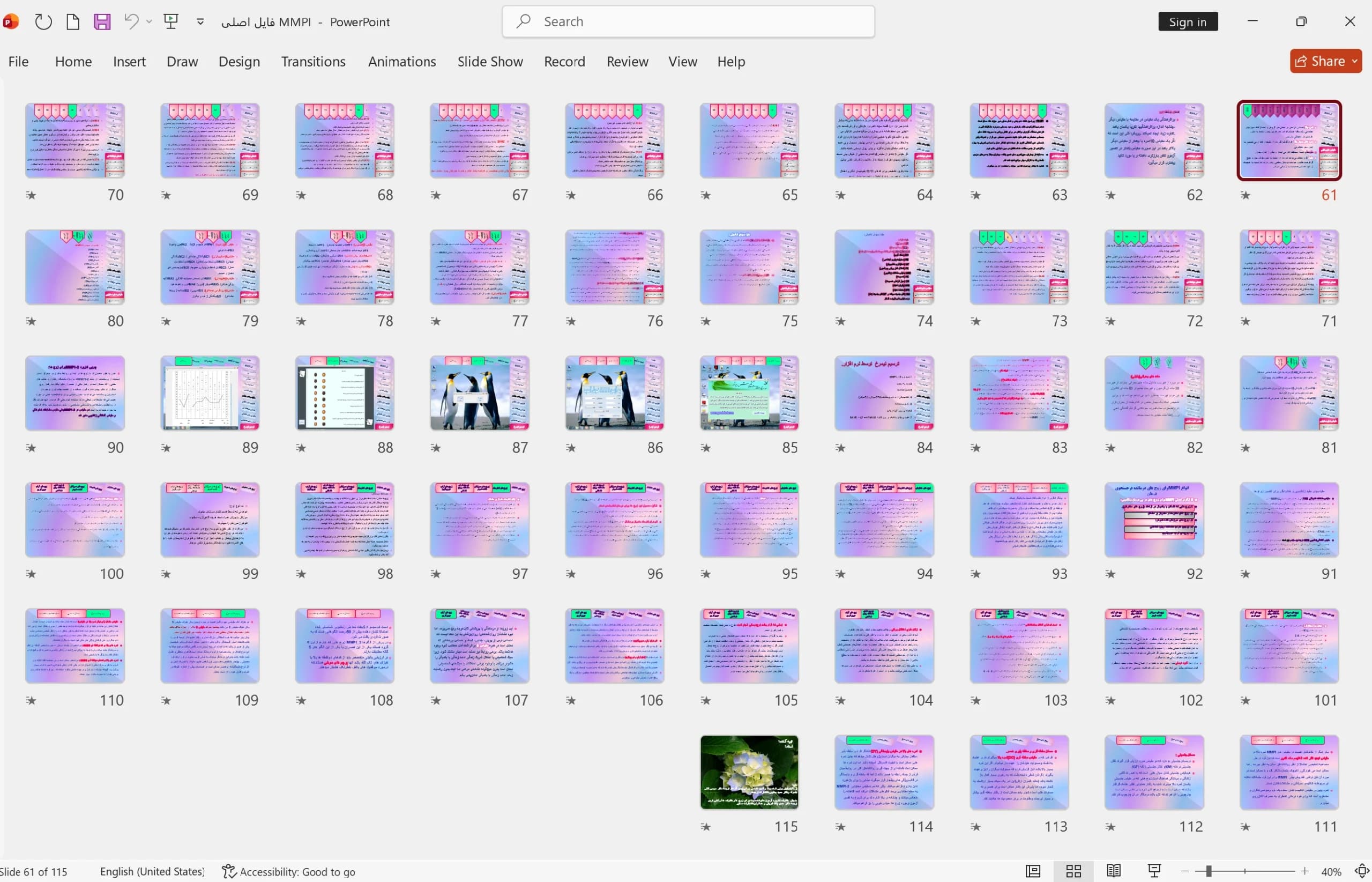Open the Record tab
The height and width of the screenshot is (882, 1372).
564,61
